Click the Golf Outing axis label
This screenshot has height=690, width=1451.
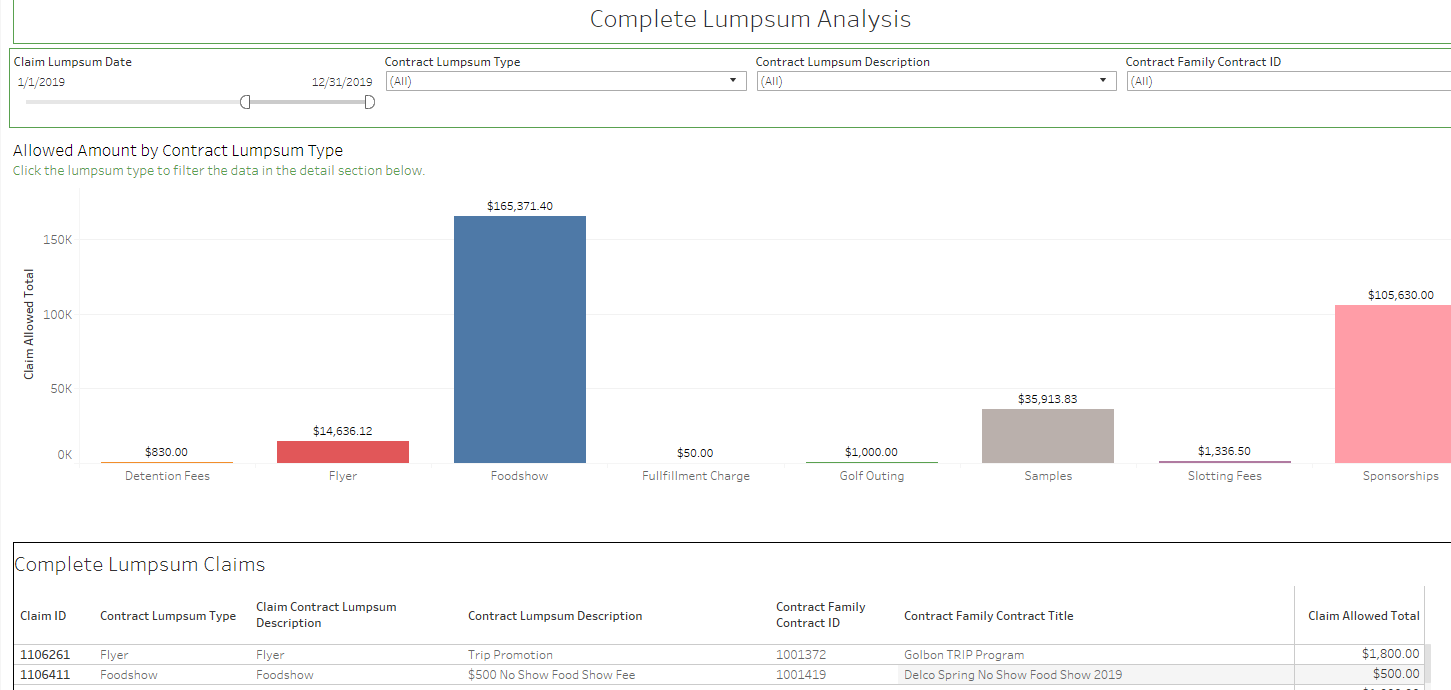[x=871, y=476]
